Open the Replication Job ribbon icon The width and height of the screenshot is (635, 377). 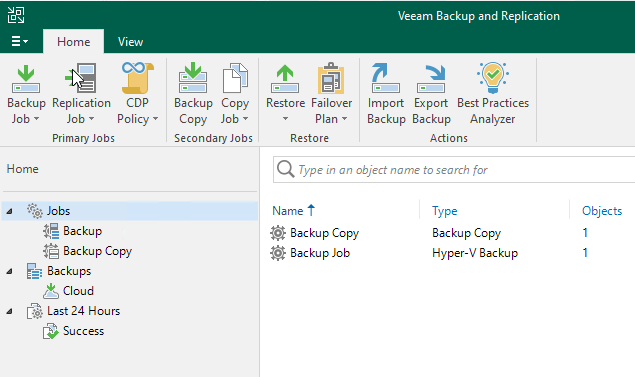coord(81,79)
